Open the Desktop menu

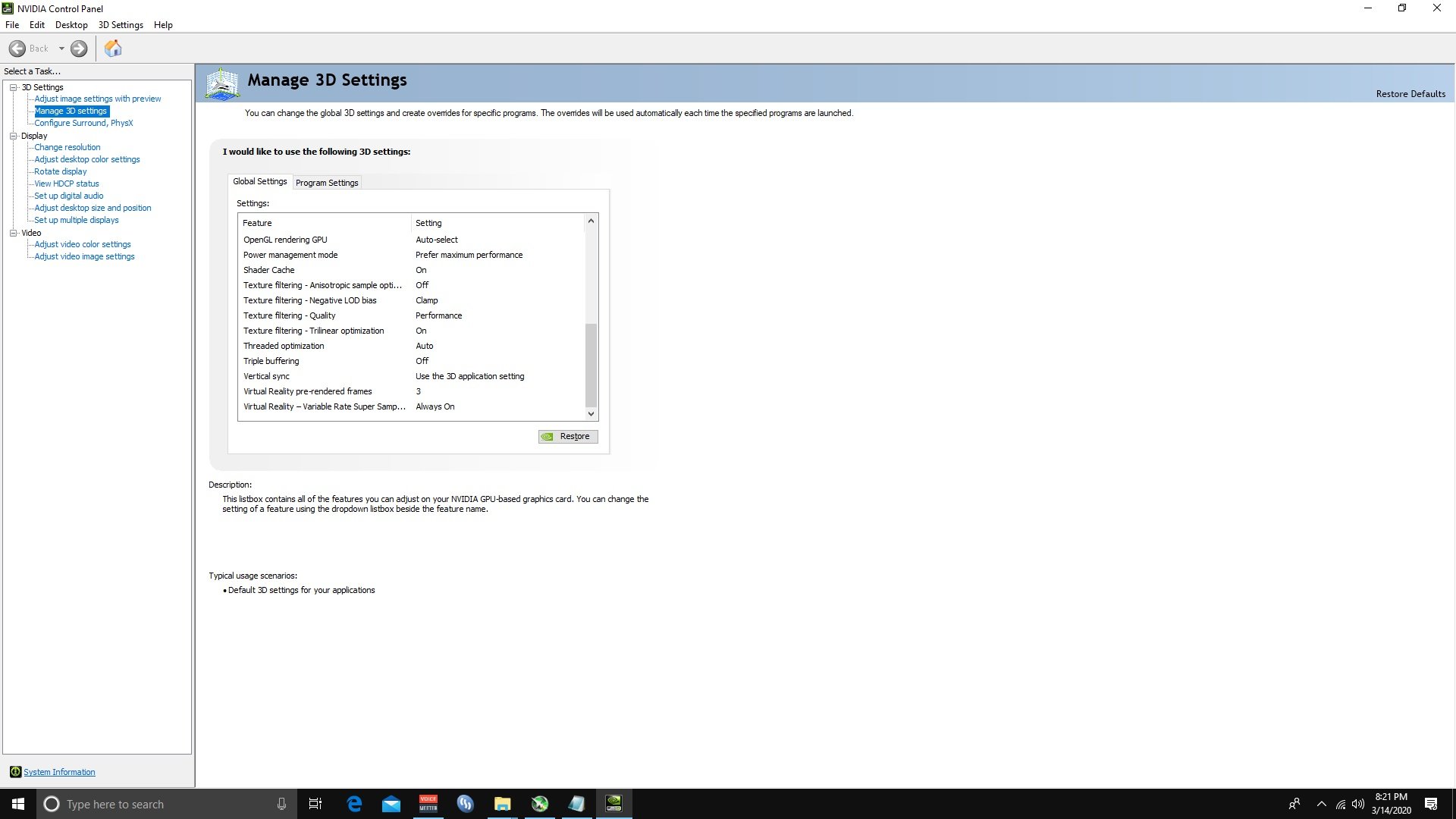click(71, 25)
